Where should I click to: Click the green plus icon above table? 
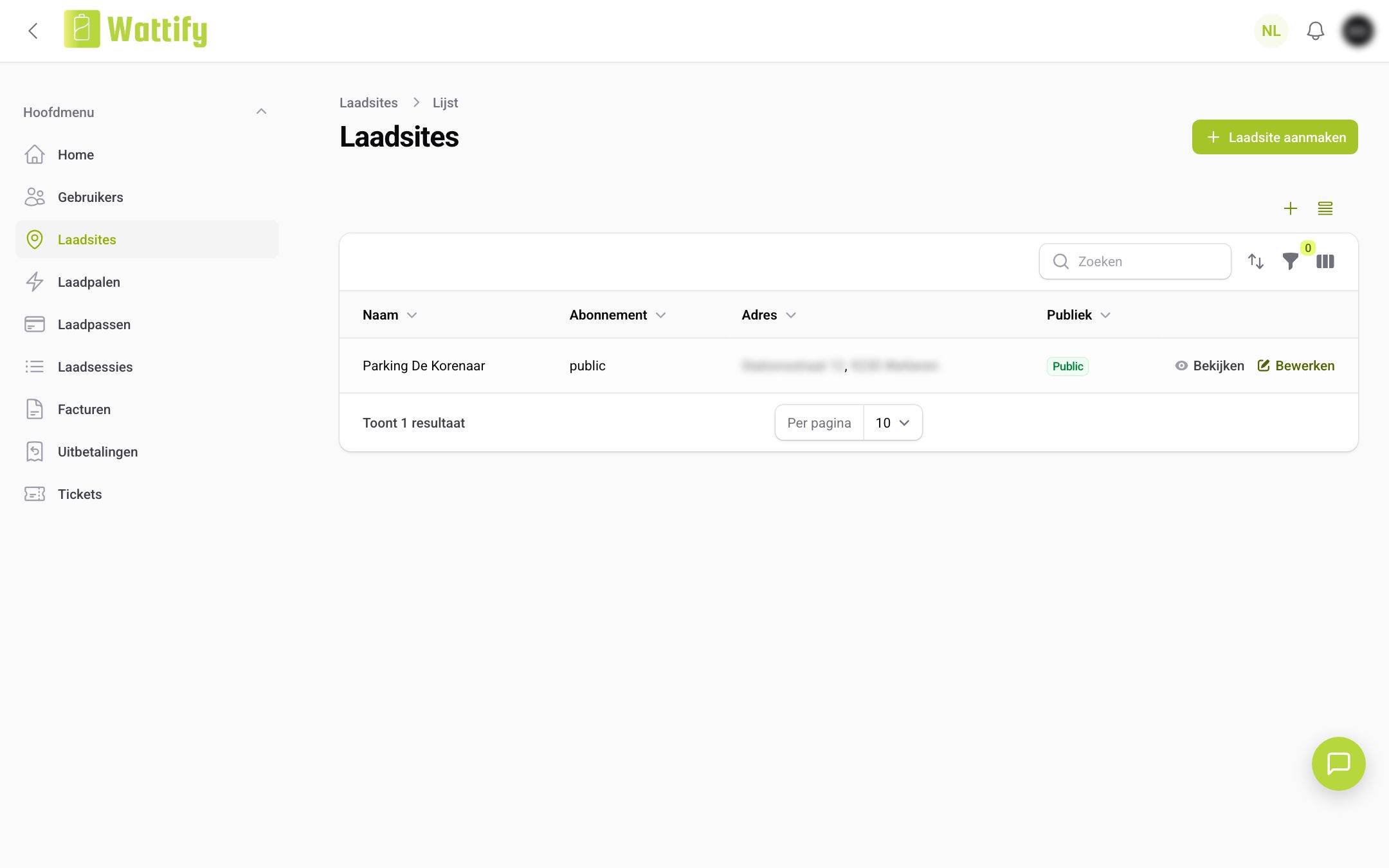tap(1290, 208)
